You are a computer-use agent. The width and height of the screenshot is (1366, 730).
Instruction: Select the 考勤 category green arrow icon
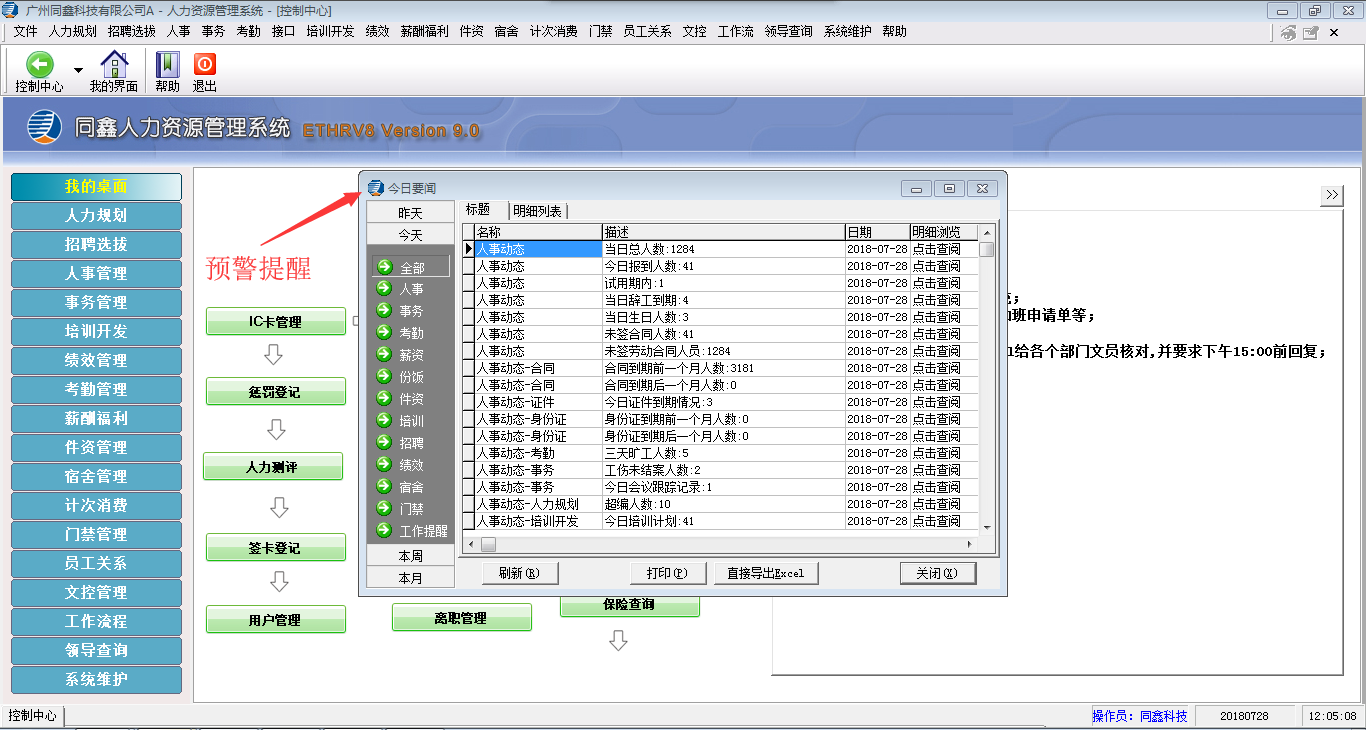(383, 332)
